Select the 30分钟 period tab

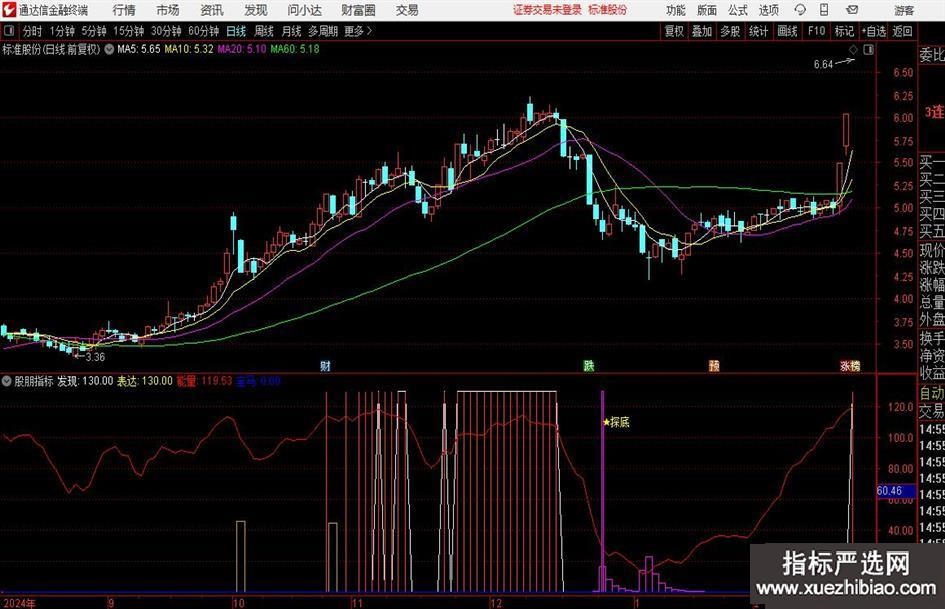[x=166, y=31]
